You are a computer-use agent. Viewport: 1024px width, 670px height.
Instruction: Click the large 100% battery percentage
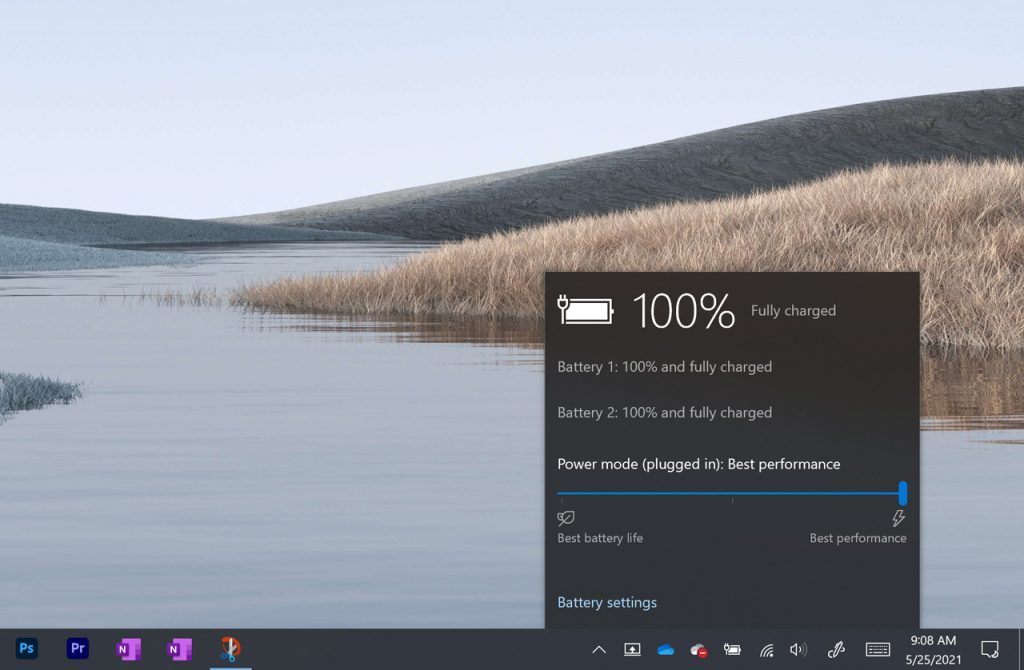(x=684, y=311)
